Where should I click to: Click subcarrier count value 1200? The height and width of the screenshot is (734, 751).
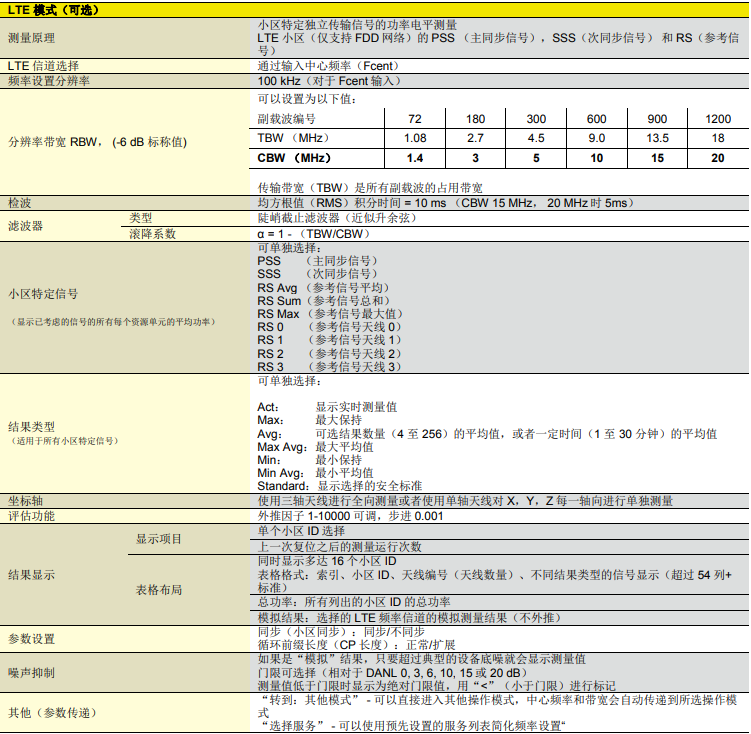718,119
